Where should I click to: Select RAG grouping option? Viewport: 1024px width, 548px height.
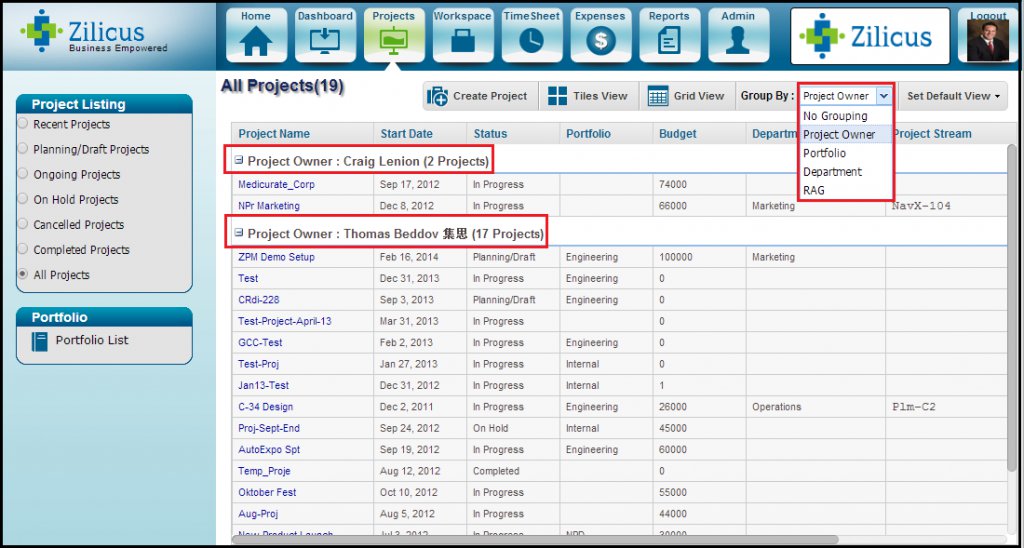tap(814, 190)
